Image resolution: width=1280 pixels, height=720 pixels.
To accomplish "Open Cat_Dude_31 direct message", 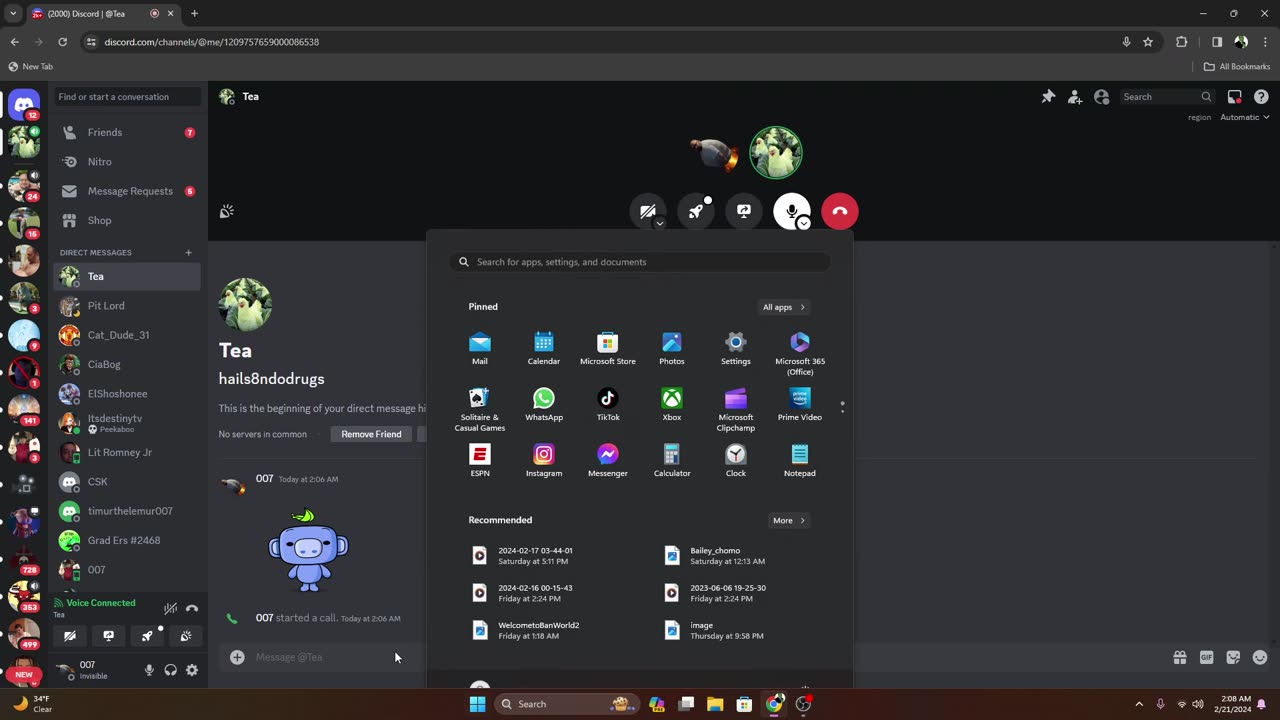I will 127,335.
